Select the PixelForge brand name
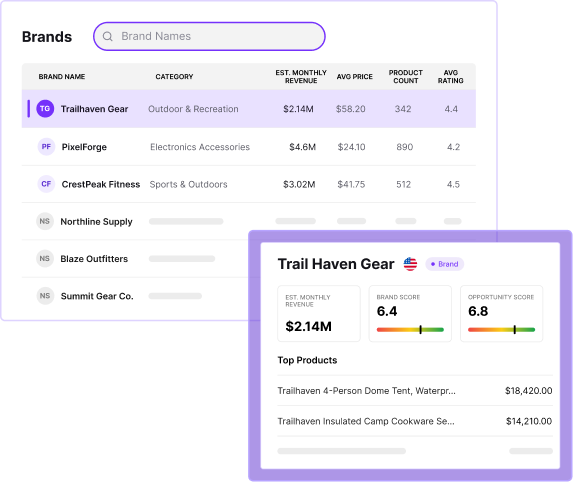This screenshot has height=482, width=573. point(84,147)
